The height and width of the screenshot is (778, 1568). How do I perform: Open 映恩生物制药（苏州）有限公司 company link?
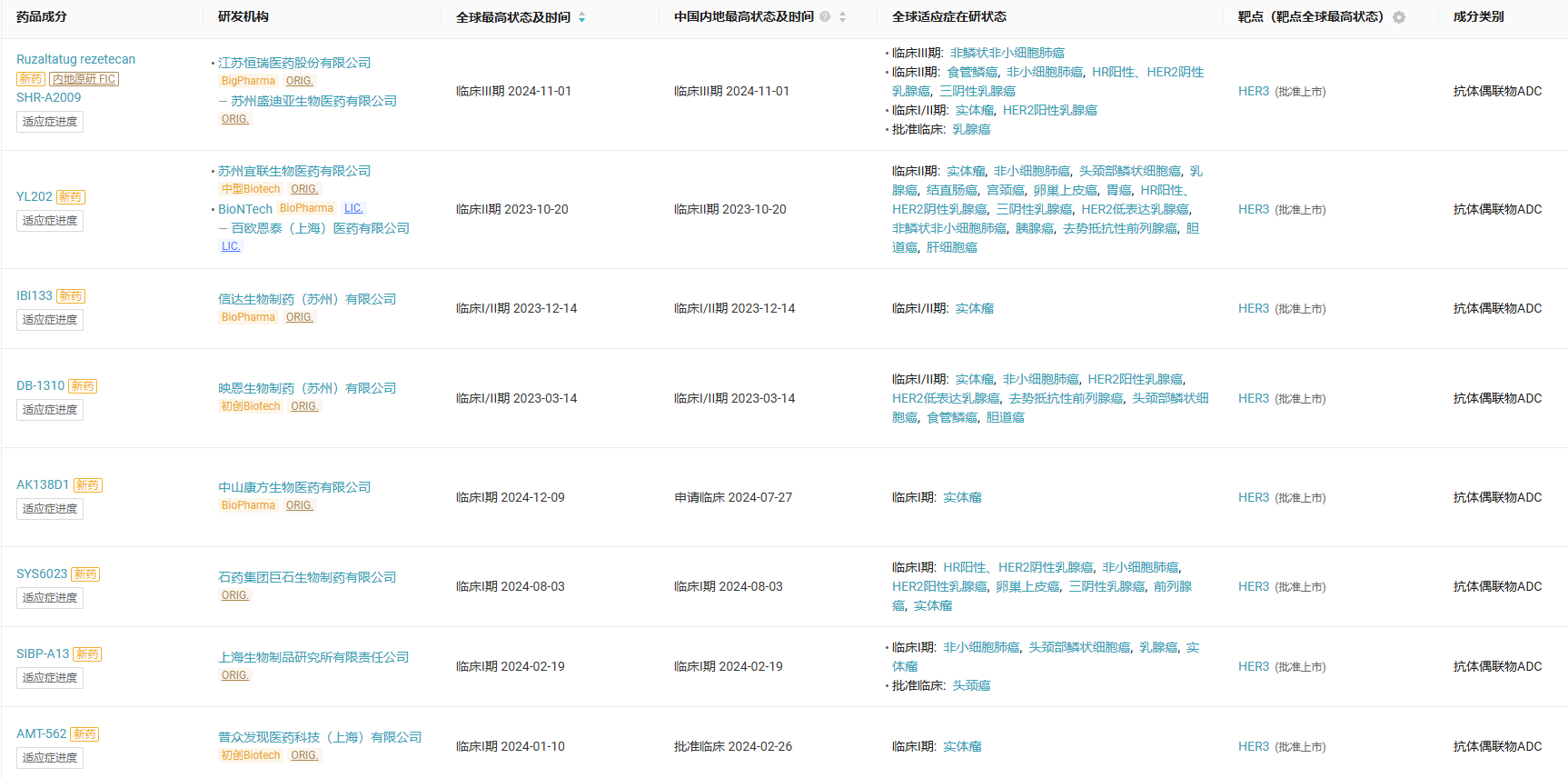point(307,388)
